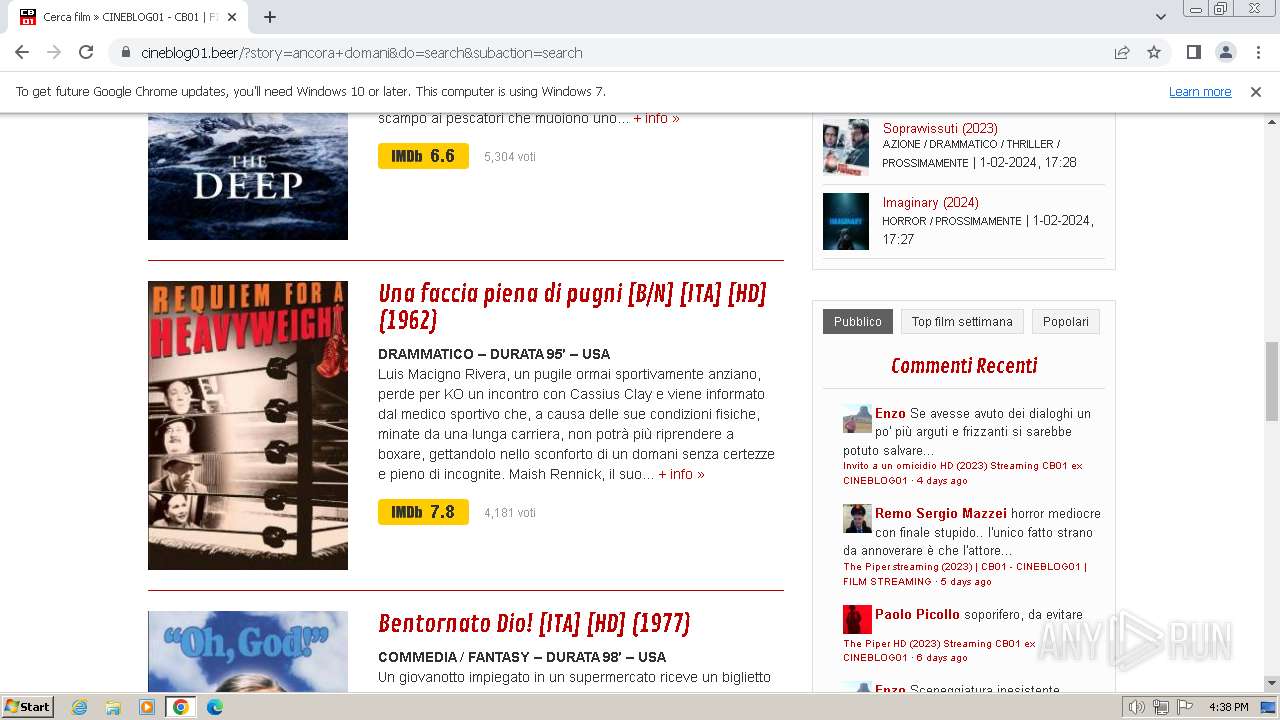View site information via the lock icon

[x=126, y=53]
